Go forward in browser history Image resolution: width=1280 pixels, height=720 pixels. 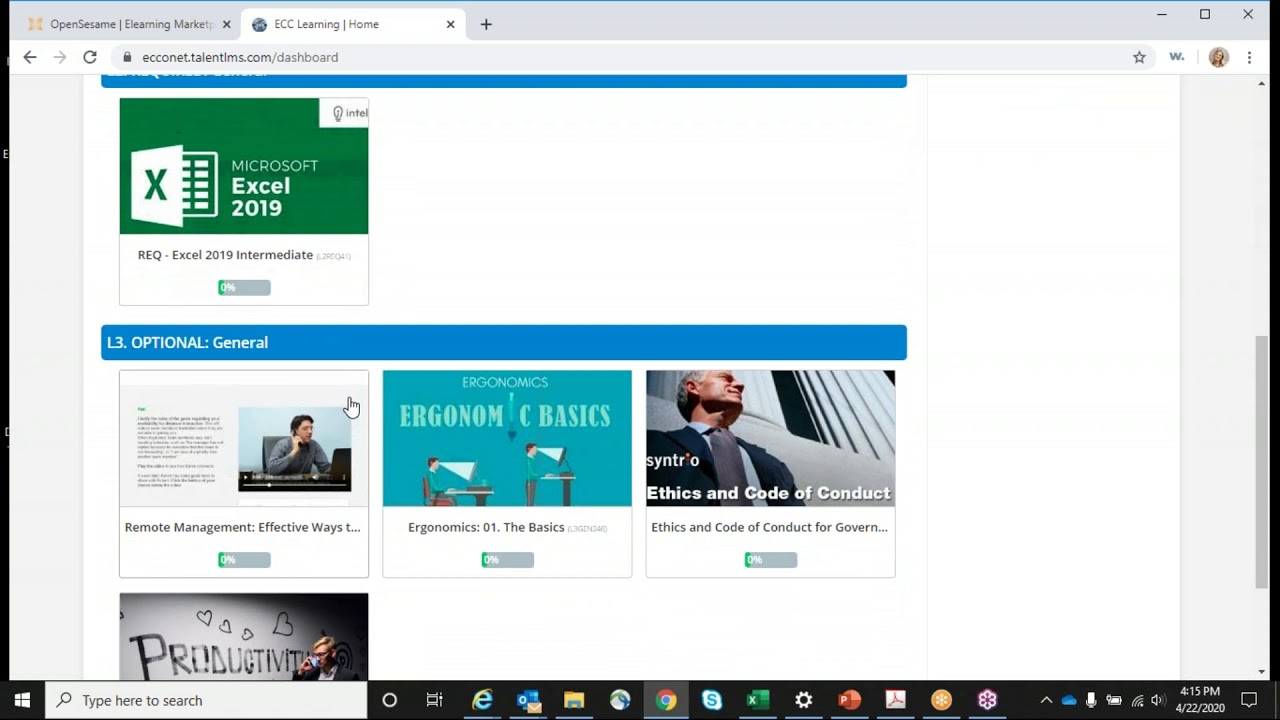tap(60, 57)
